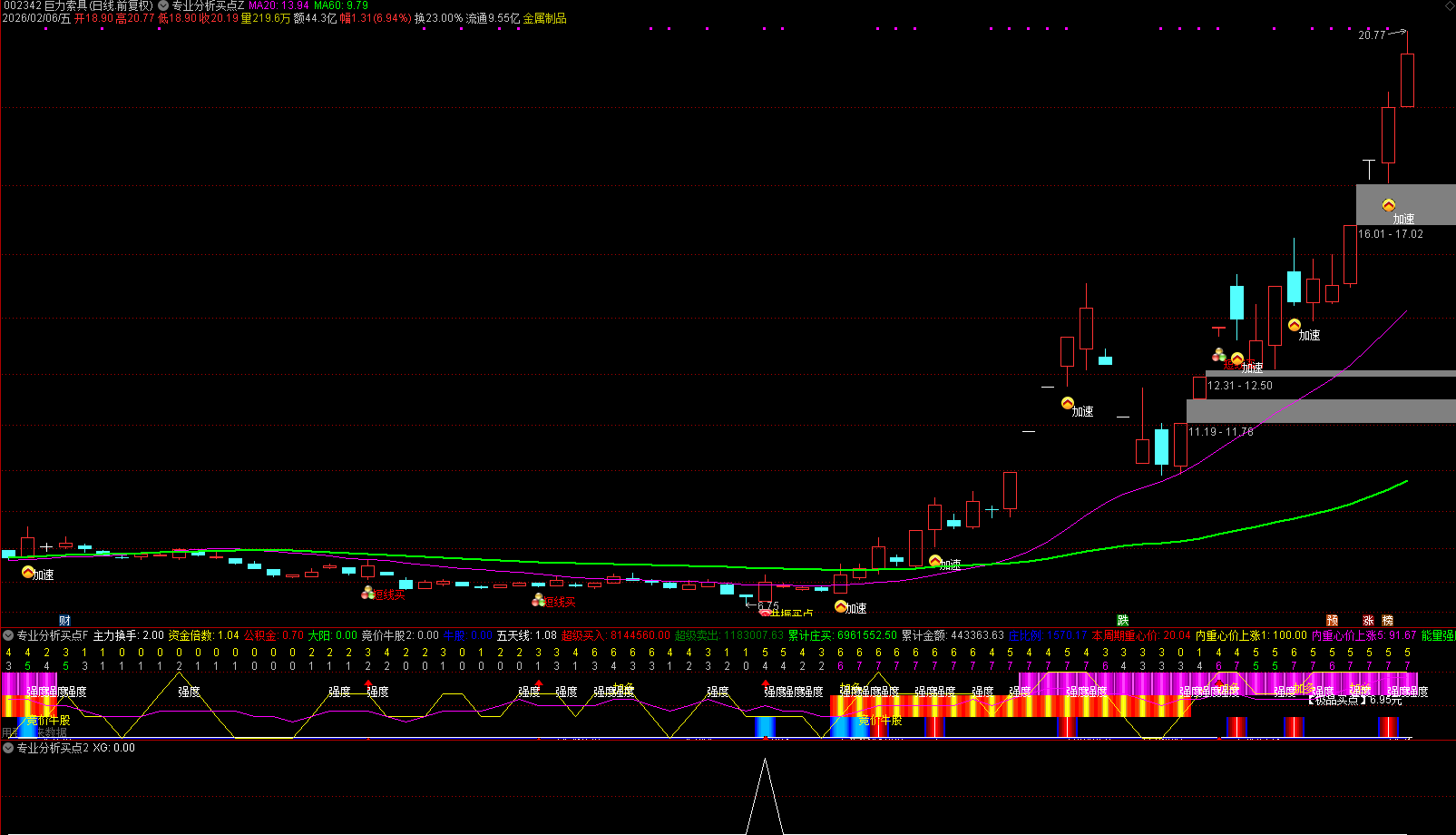This screenshot has height=835, width=1456.
Task: Click the 竞价牛股2: 0.00 indicator value
Action: click(x=400, y=635)
